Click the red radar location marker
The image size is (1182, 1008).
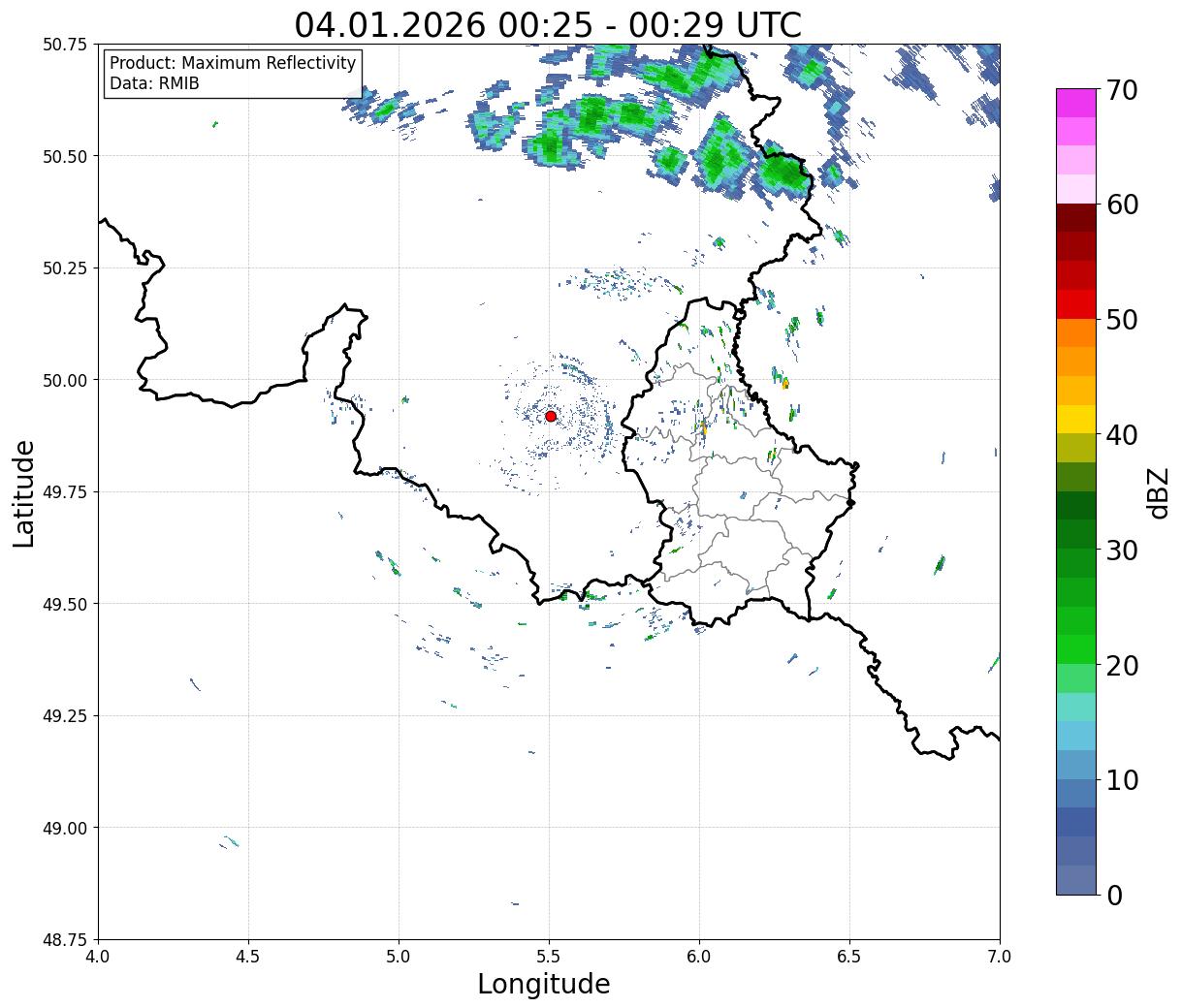click(x=551, y=416)
